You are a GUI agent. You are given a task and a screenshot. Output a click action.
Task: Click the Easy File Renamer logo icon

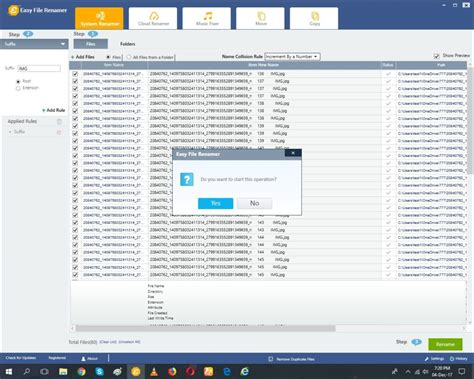pos(13,10)
